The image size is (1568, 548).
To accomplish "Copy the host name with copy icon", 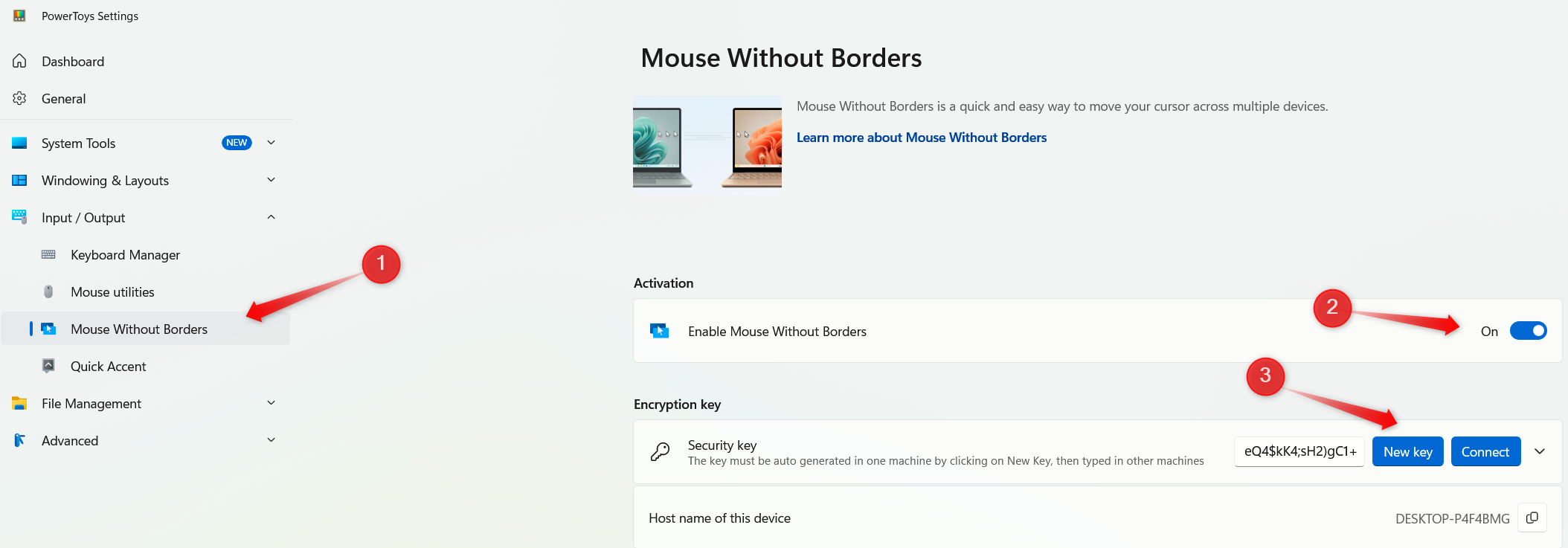I will pyautogui.click(x=1532, y=518).
